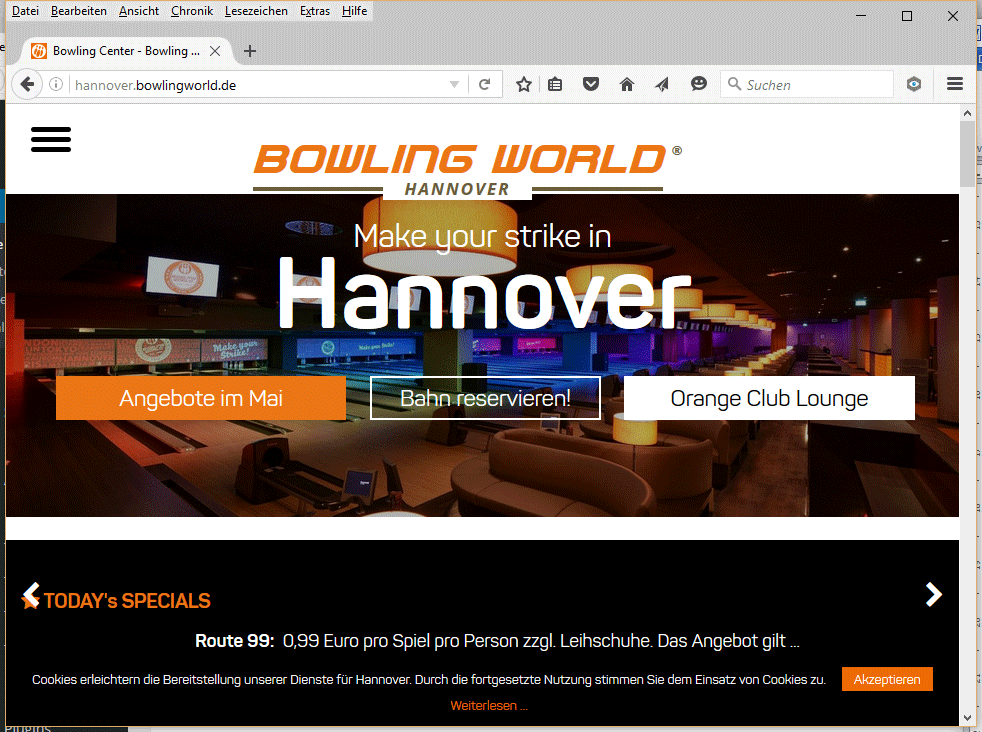Maximize the browser window

click(907, 16)
